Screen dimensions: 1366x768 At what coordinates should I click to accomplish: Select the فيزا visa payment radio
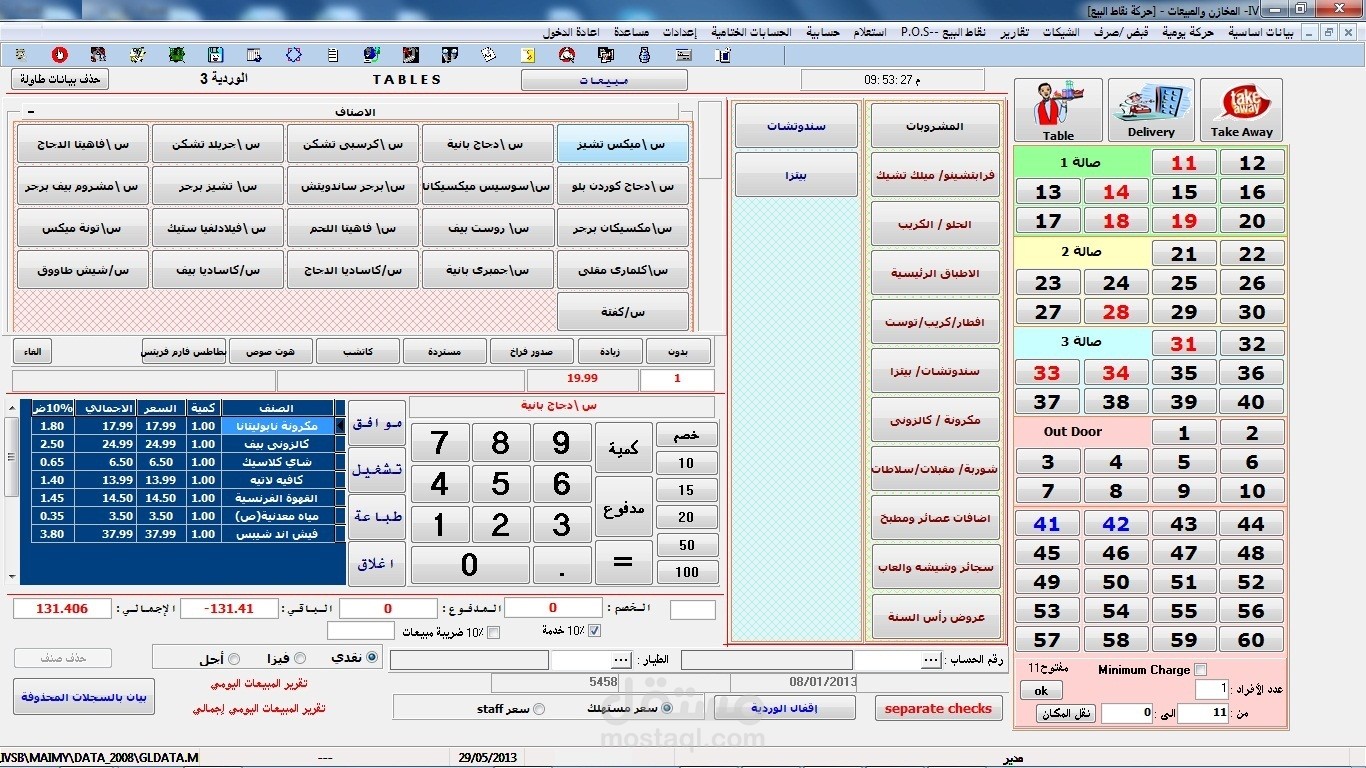(301, 659)
